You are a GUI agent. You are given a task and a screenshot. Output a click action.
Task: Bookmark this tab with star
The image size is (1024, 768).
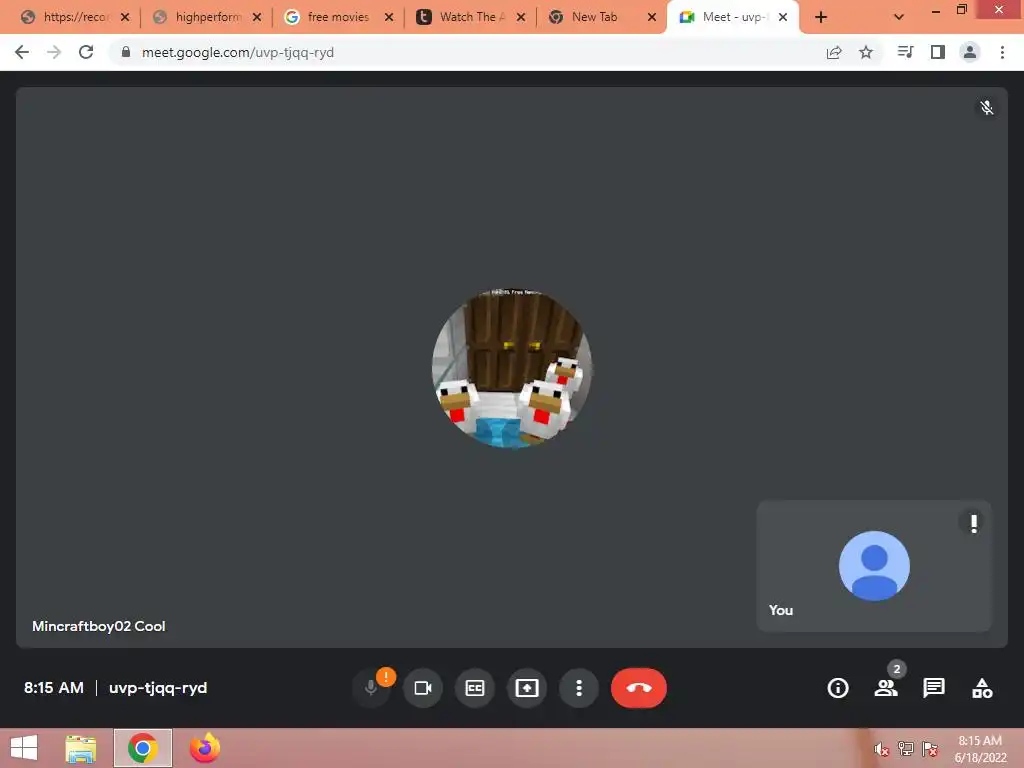[x=866, y=52]
